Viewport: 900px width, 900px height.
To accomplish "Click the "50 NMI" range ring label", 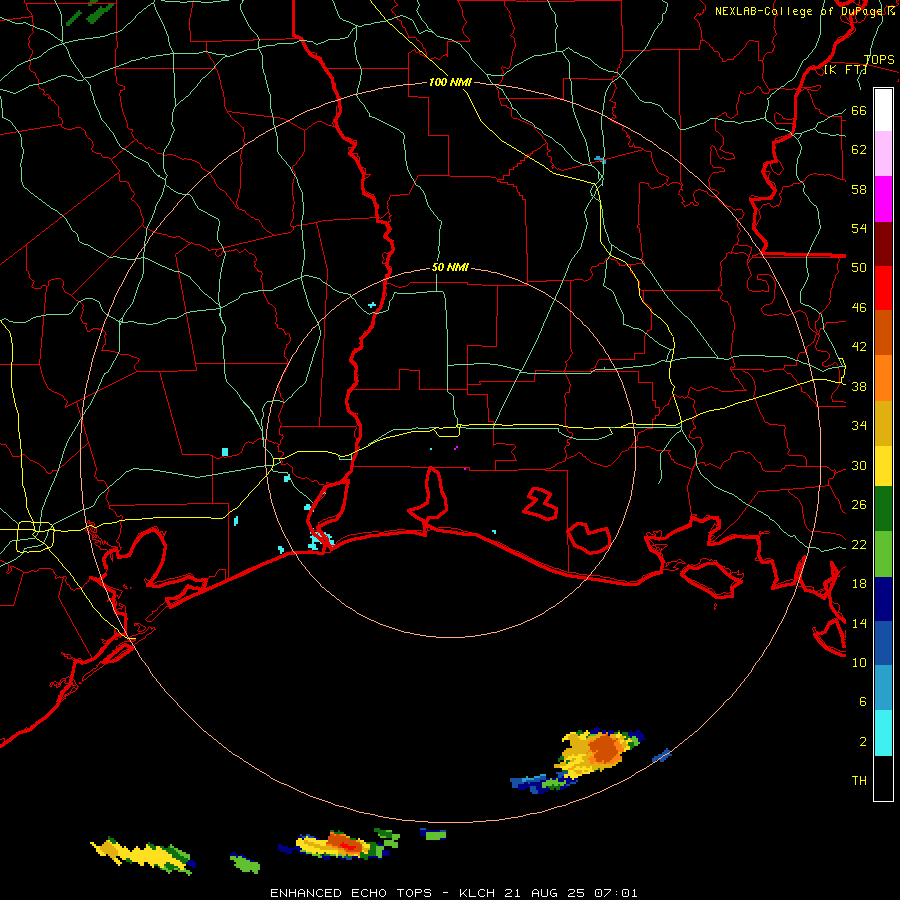I will coord(450,267).
